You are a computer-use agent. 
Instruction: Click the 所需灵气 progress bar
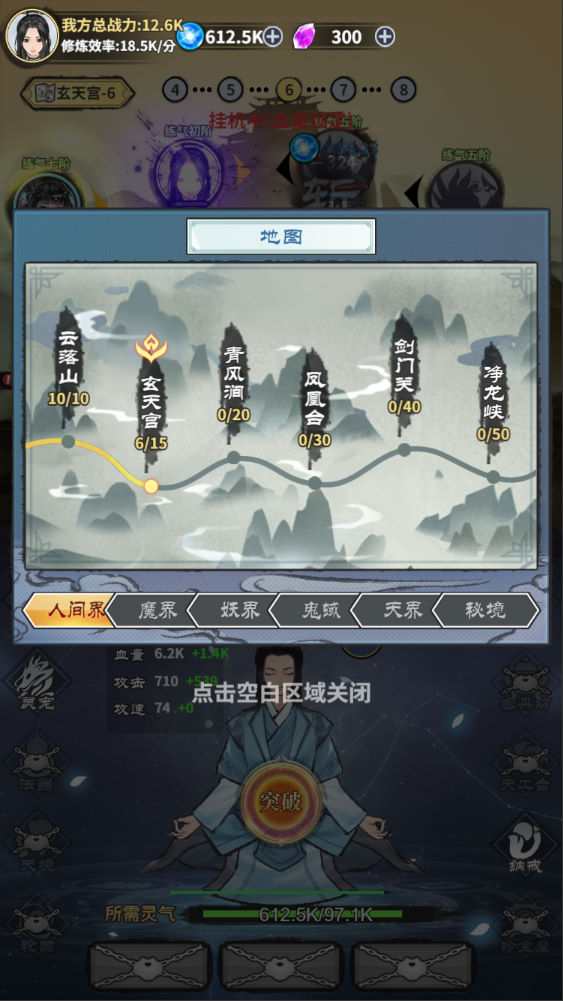(303, 914)
